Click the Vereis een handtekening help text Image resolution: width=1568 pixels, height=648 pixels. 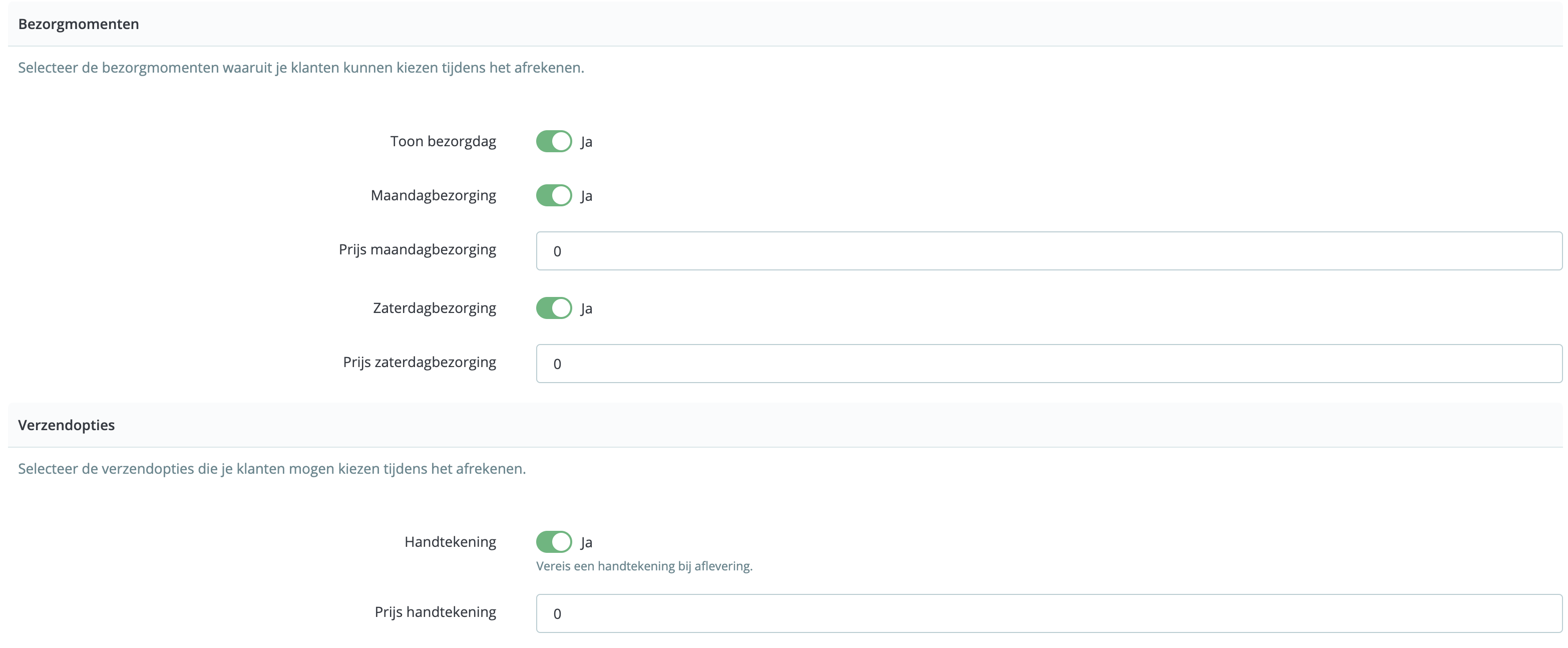644,566
